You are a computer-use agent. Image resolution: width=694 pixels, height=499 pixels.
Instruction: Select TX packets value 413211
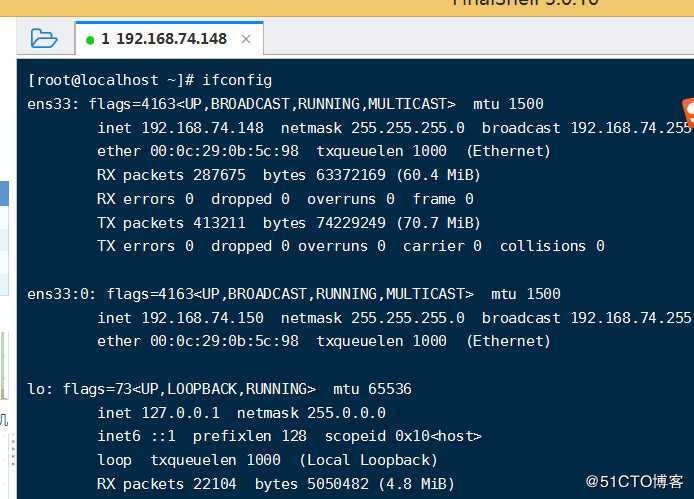[x=219, y=223]
